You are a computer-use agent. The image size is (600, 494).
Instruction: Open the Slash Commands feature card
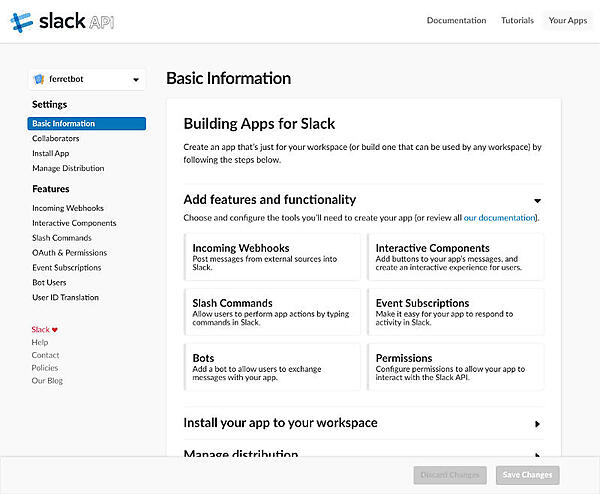(272, 312)
